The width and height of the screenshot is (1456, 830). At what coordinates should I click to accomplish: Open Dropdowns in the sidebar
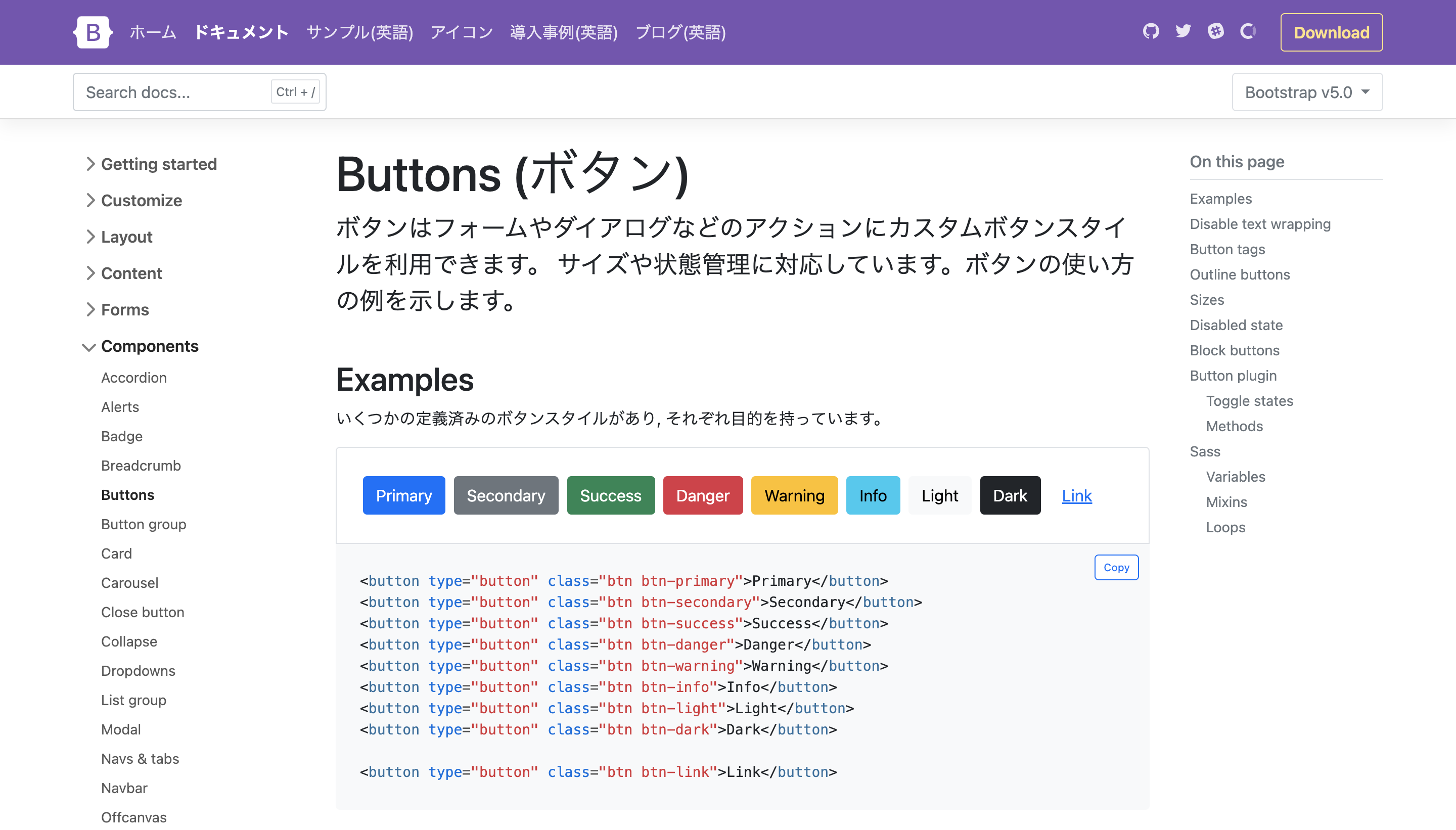tap(138, 671)
